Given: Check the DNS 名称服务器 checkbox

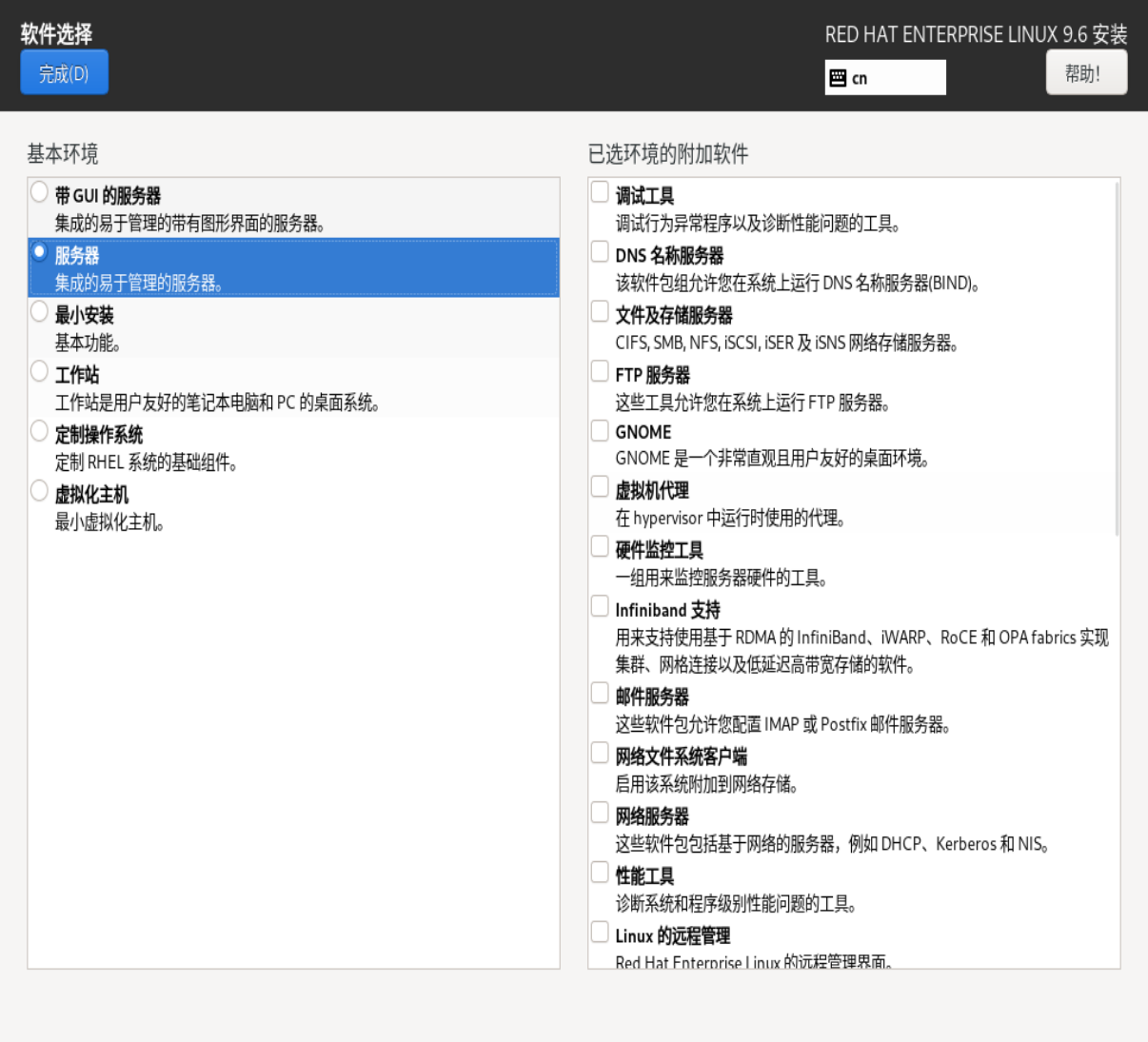Looking at the screenshot, I should pos(600,252).
